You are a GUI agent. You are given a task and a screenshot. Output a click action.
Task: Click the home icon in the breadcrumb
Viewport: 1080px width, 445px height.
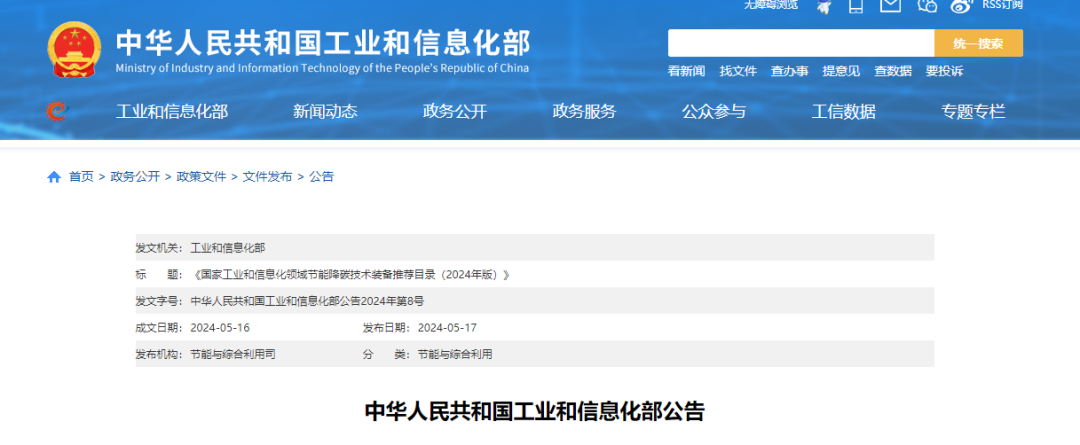click(54, 177)
